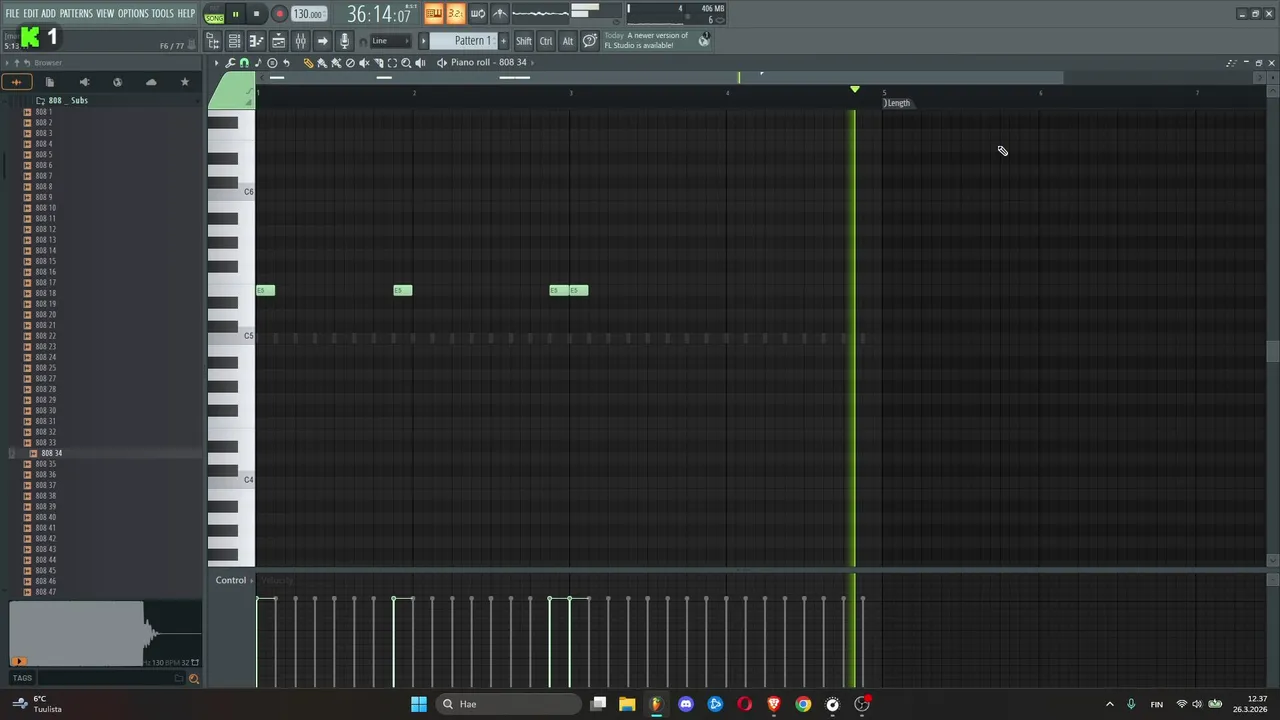Toggle the Shift modifier button

click(x=524, y=41)
